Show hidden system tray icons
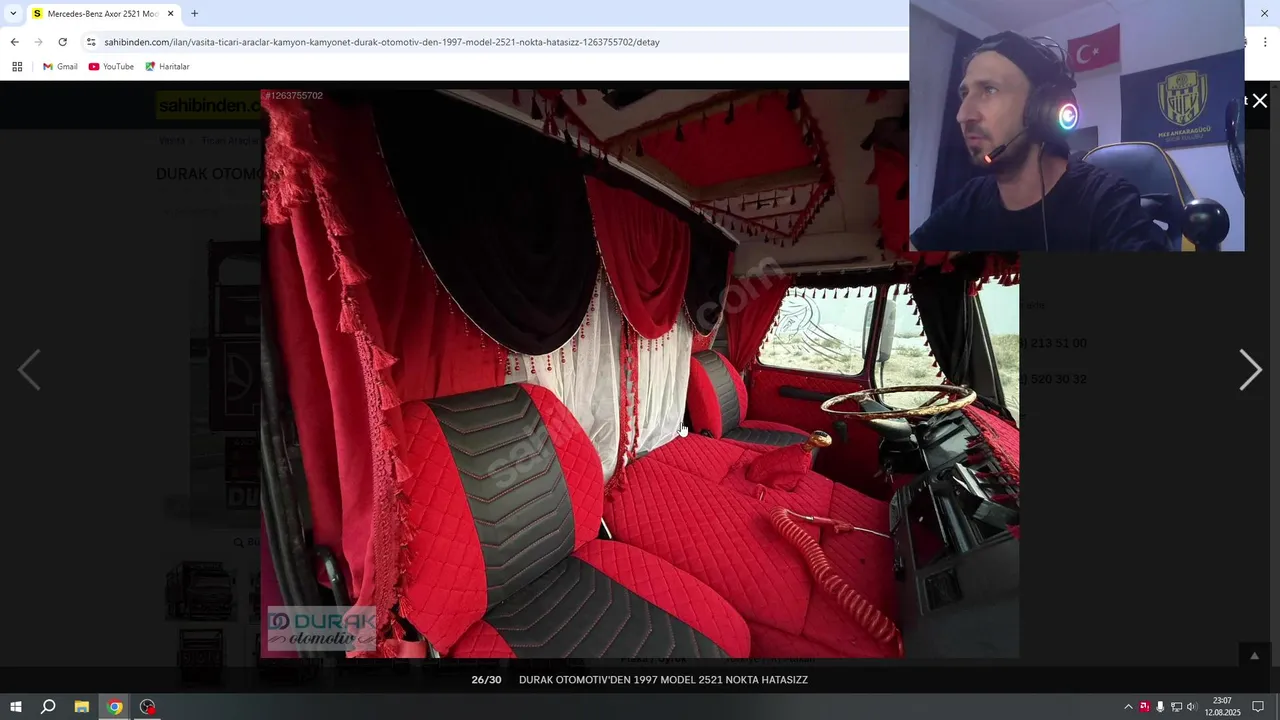 point(1129,707)
